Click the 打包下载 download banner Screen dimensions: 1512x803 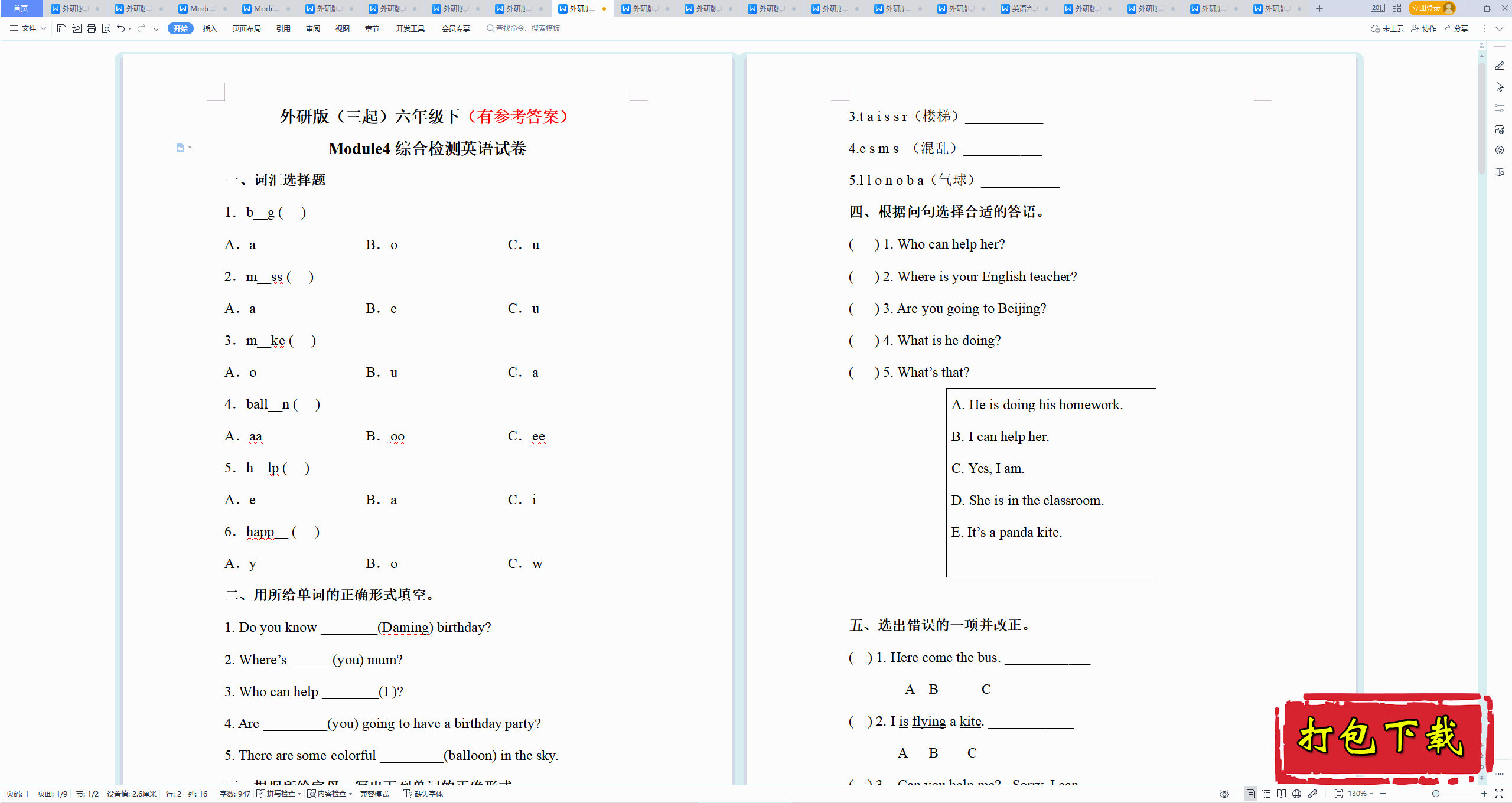point(1383,738)
